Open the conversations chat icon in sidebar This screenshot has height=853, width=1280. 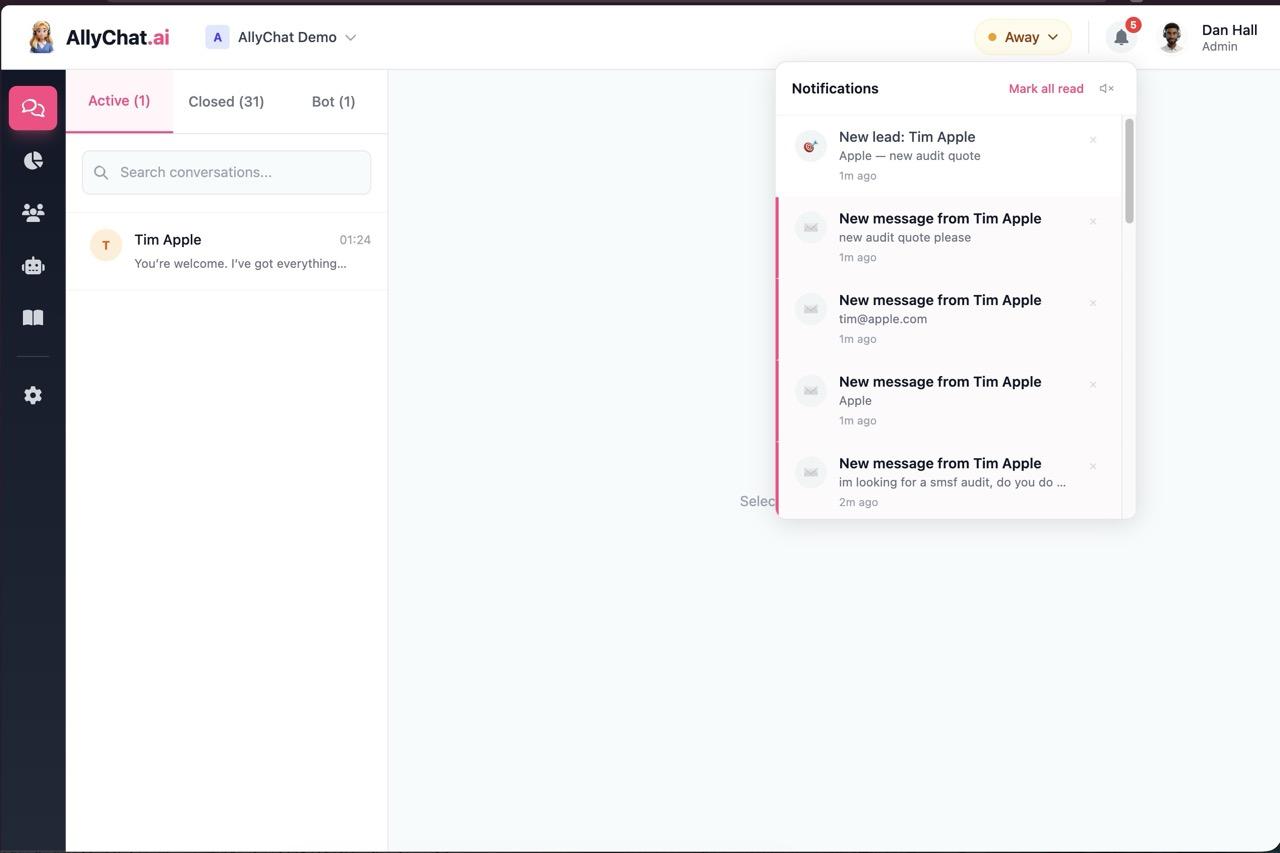pyautogui.click(x=33, y=108)
